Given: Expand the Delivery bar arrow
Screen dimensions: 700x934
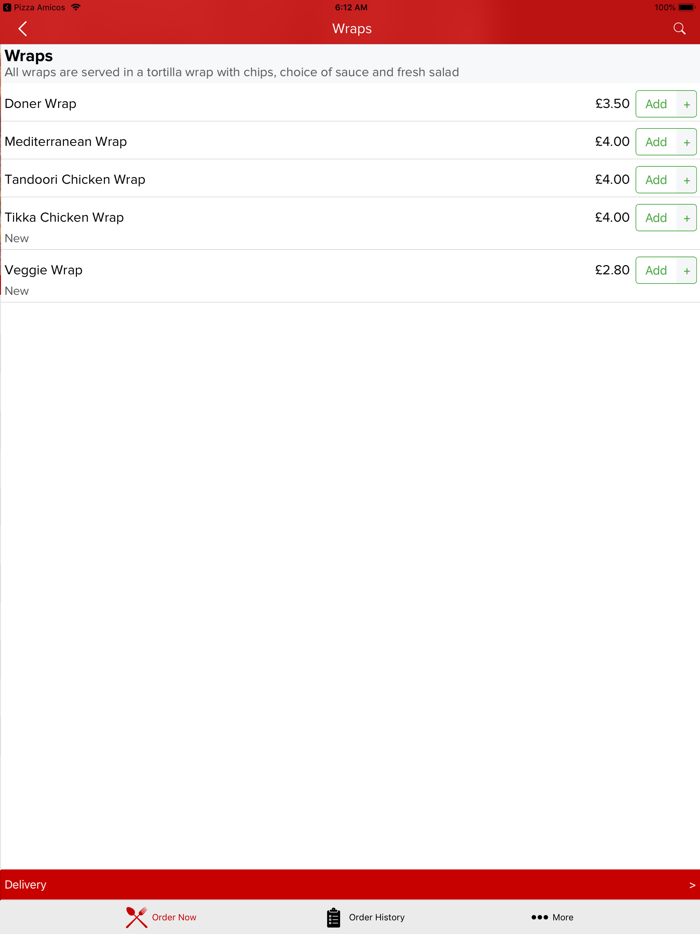Looking at the screenshot, I should coord(692,885).
